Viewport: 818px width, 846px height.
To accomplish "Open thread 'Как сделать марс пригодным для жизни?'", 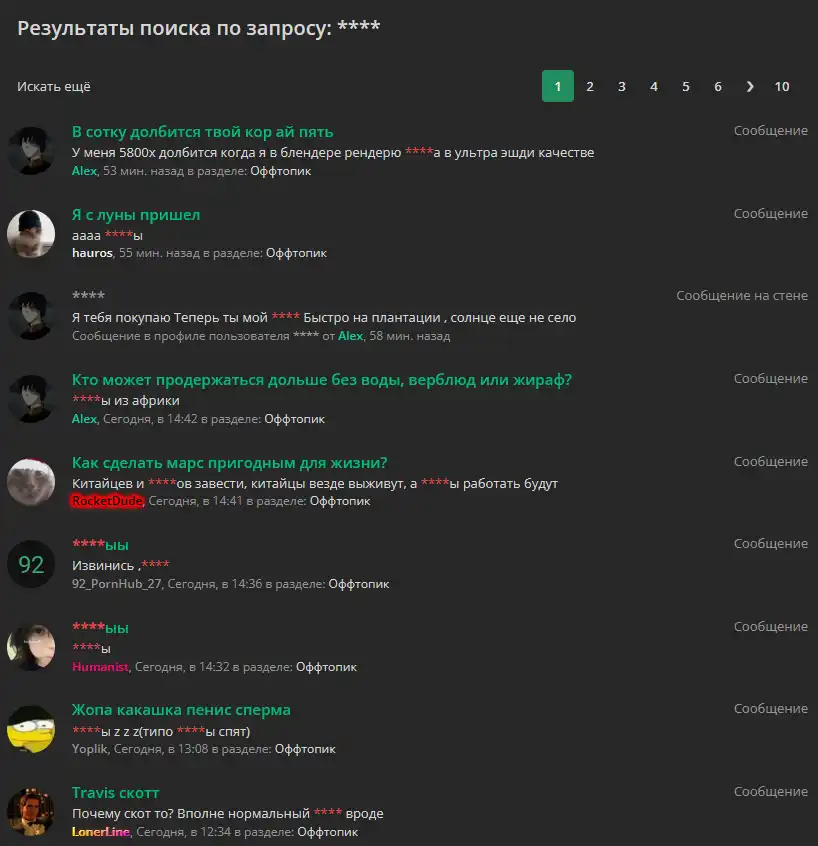I will pyautogui.click(x=230, y=463).
